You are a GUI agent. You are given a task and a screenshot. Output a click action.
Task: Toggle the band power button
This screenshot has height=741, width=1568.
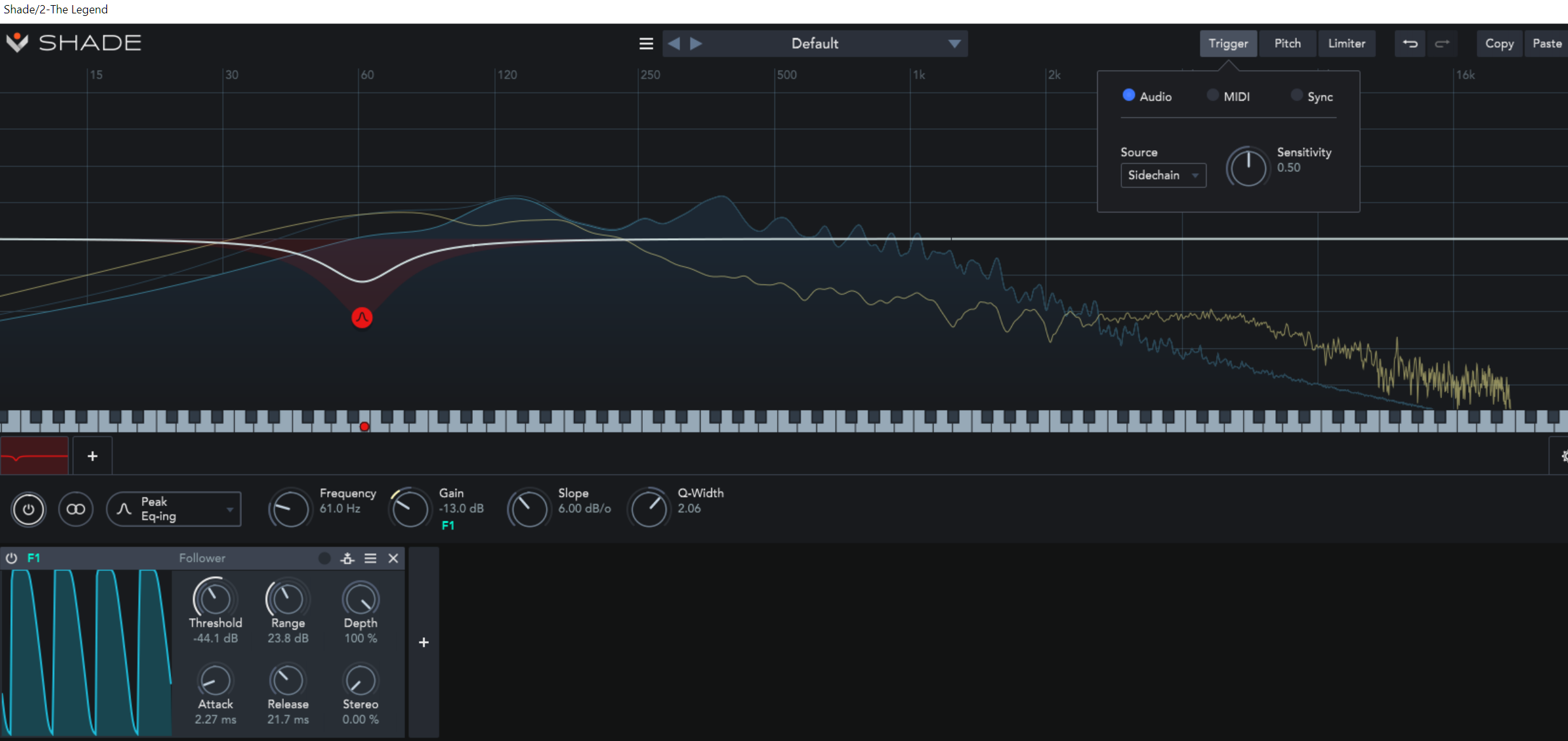tap(28, 509)
